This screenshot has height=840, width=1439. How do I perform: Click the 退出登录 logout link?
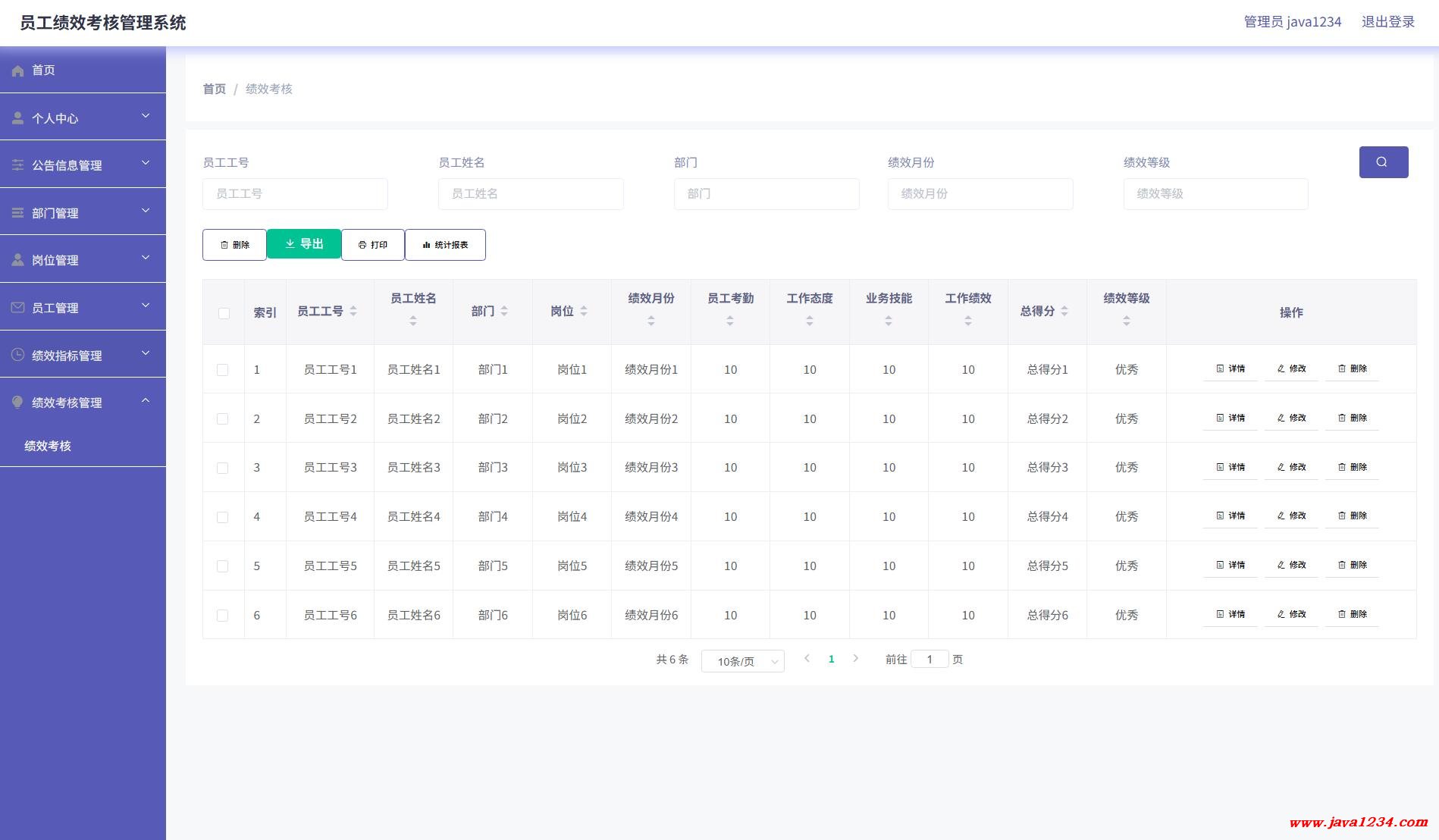(x=1387, y=22)
